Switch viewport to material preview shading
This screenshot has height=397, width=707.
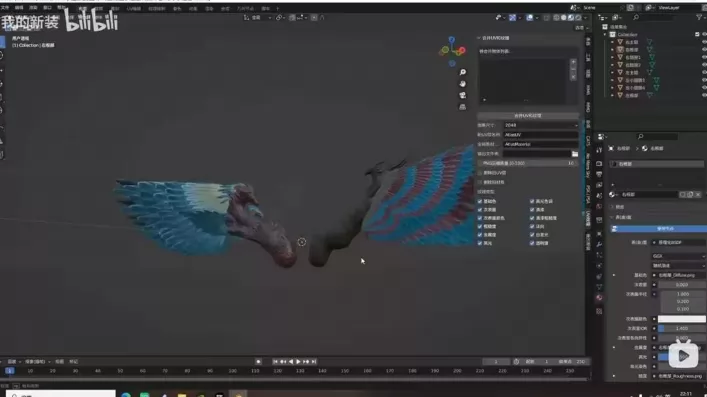pos(571,18)
